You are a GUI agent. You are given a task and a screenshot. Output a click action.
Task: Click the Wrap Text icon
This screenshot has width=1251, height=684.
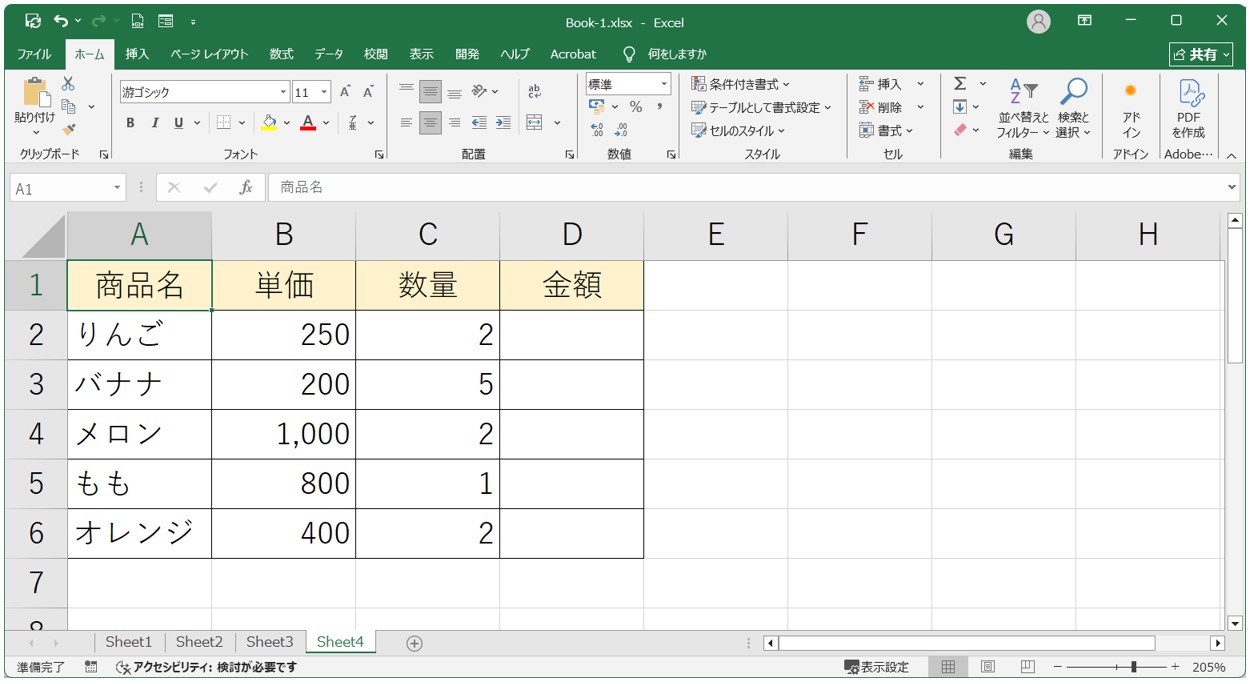pos(534,92)
